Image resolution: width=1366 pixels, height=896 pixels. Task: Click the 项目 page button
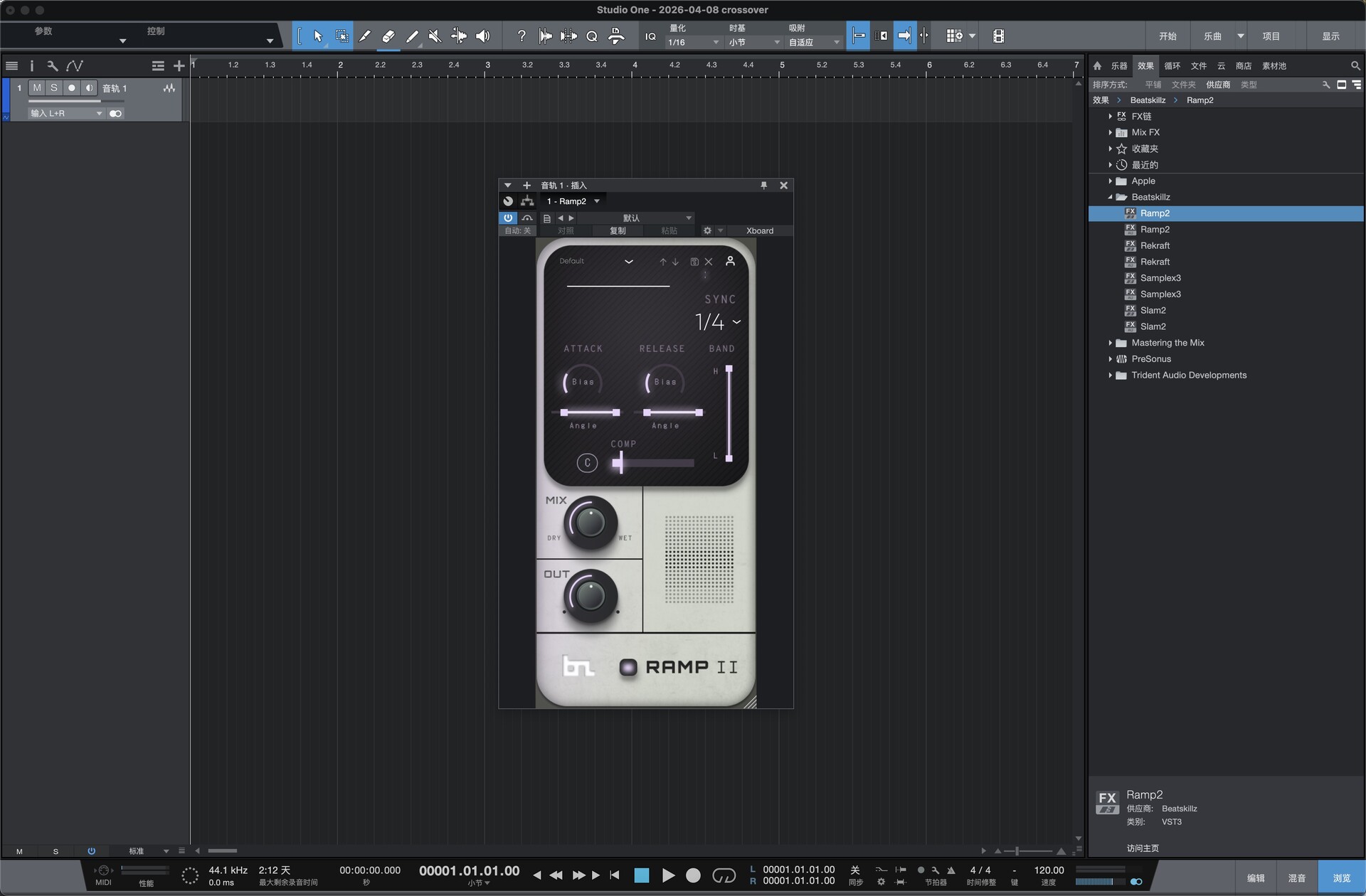(x=1271, y=36)
